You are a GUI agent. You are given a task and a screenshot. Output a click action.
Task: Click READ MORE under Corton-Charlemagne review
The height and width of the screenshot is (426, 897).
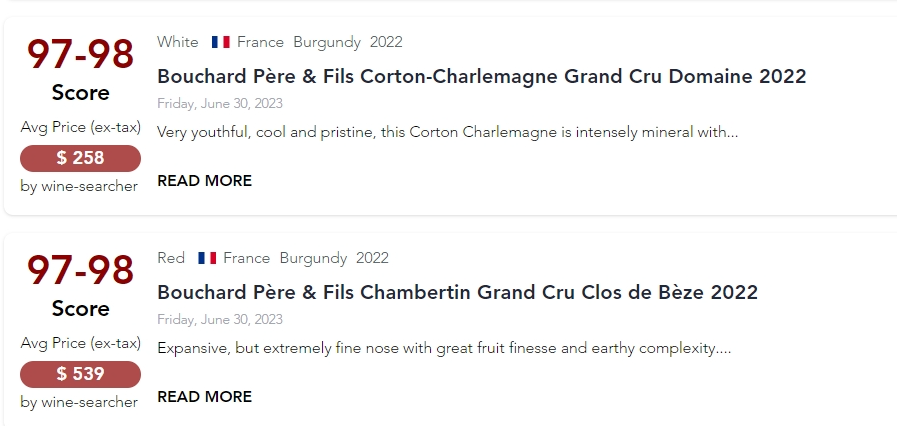(204, 181)
